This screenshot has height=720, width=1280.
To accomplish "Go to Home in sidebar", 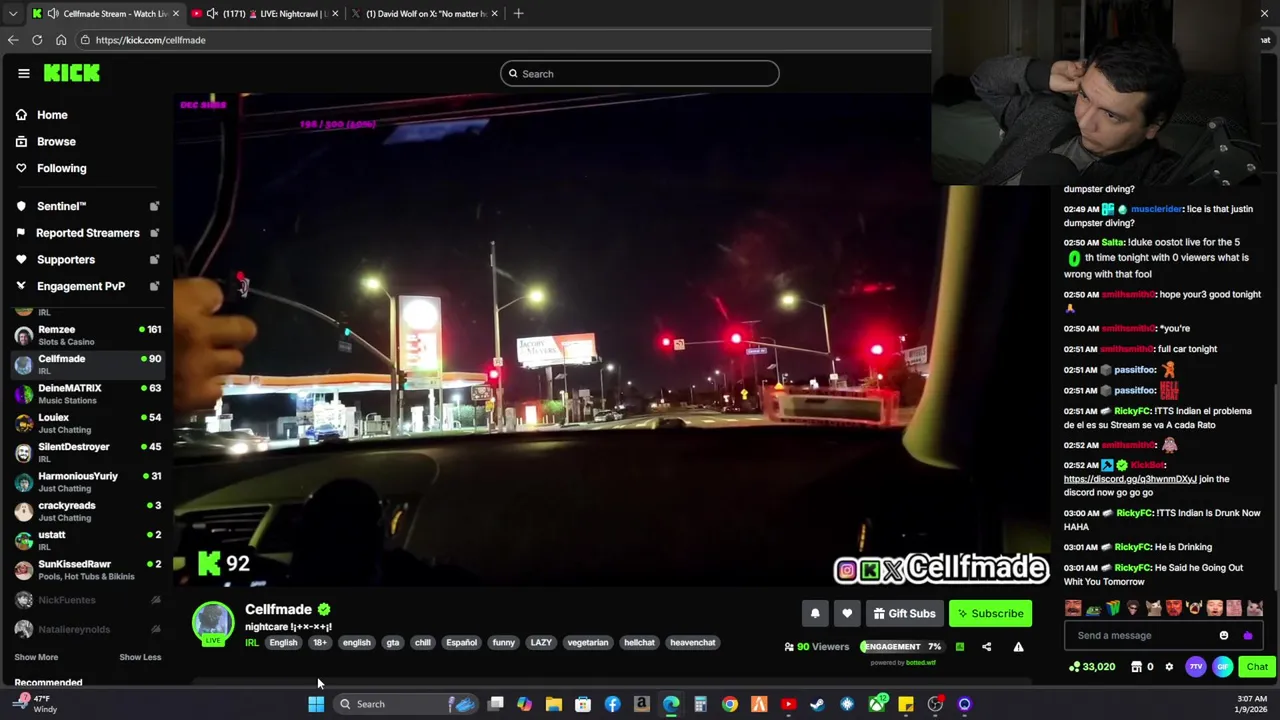I will click(x=52, y=115).
